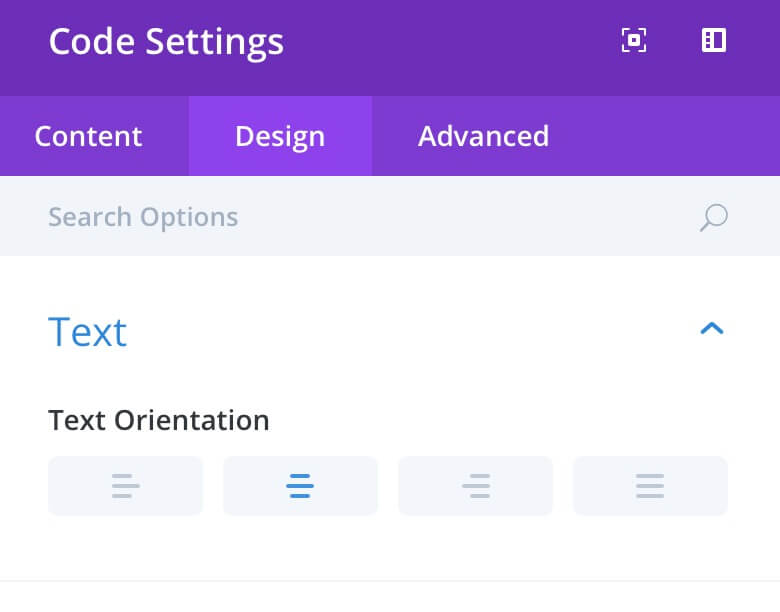780x612 pixels.
Task: Expand the modal to fullscreen
Action: (634, 40)
